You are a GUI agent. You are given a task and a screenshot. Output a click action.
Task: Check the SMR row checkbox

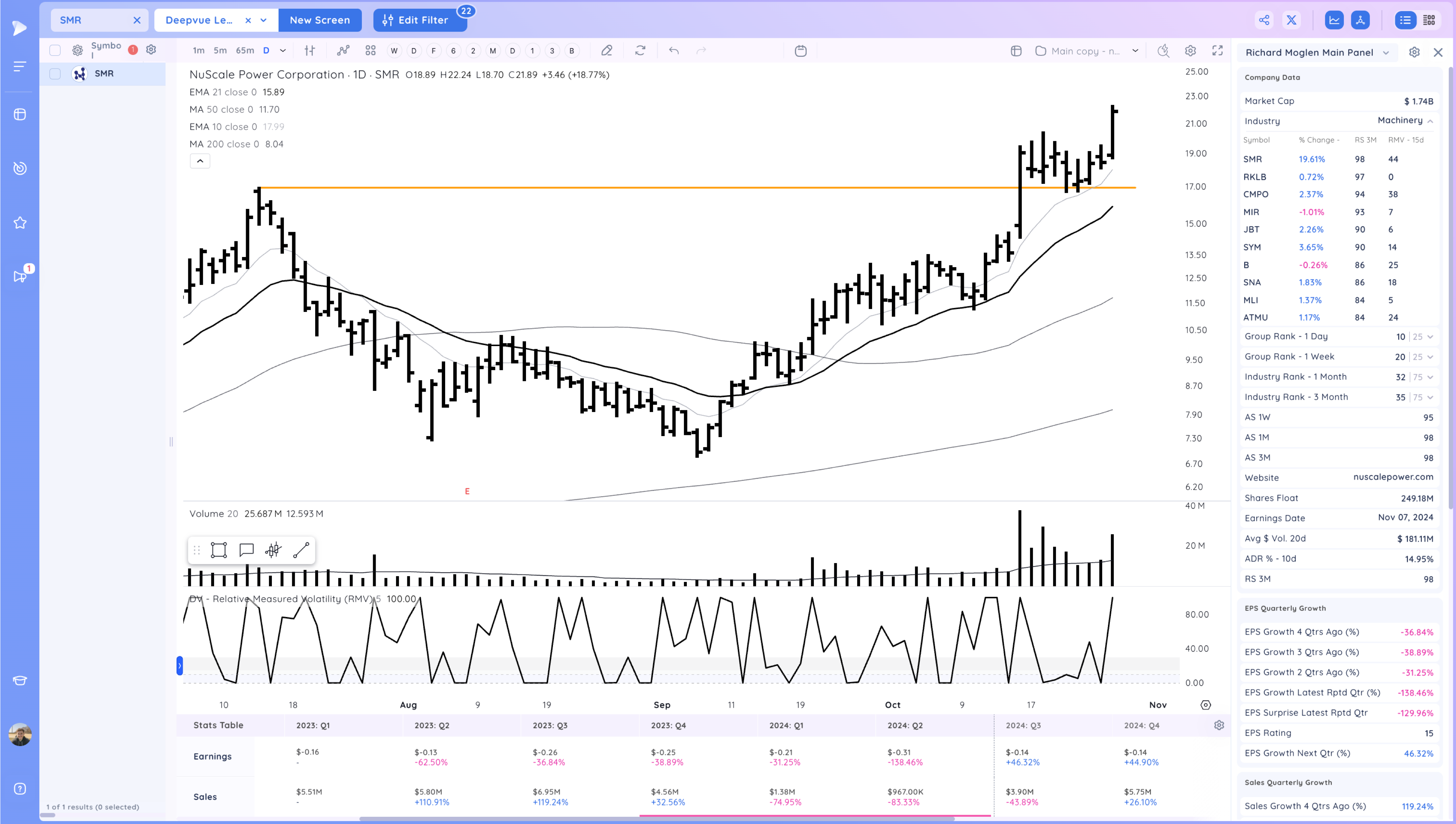click(55, 74)
